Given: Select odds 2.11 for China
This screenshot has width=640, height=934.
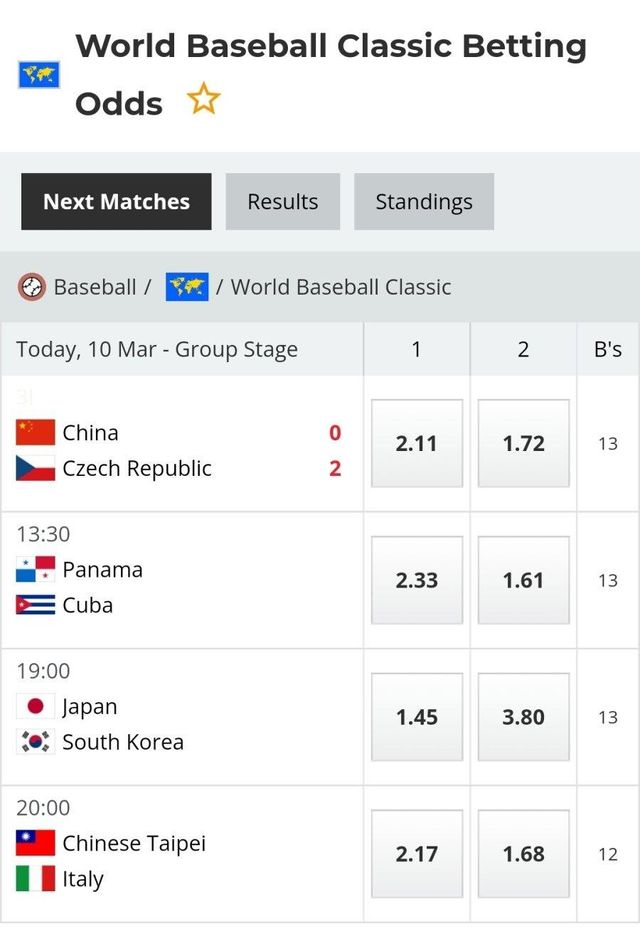Looking at the screenshot, I should click(417, 444).
